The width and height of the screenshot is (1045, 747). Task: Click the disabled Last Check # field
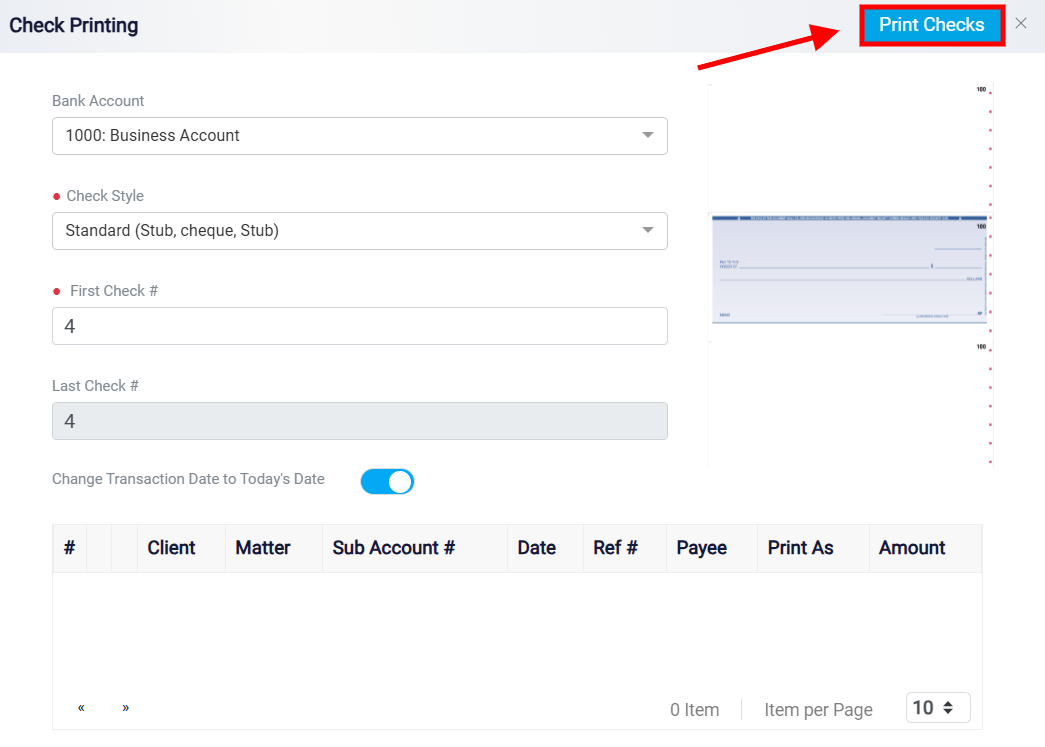pos(360,421)
